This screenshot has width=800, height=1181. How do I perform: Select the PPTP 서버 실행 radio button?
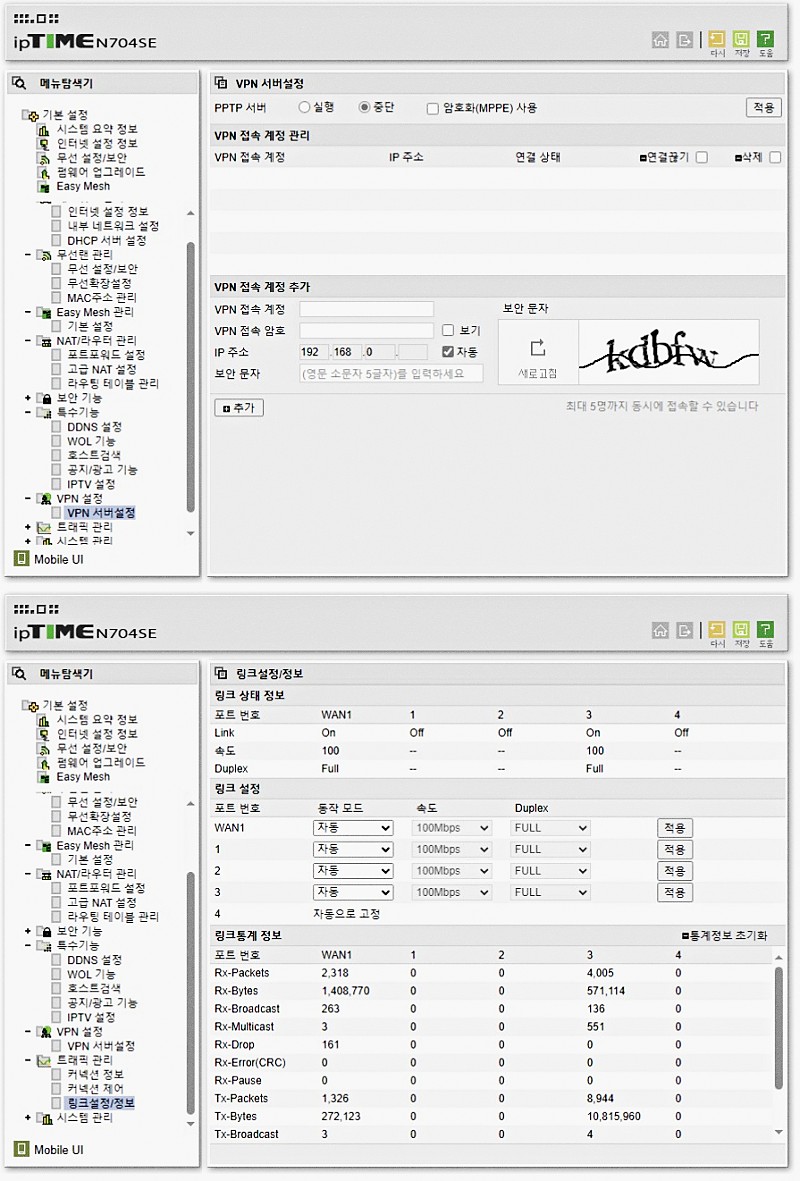coord(304,107)
